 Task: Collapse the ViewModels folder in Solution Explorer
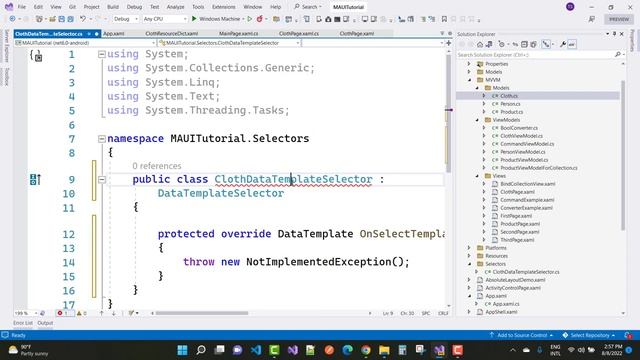[x=477, y=120]
